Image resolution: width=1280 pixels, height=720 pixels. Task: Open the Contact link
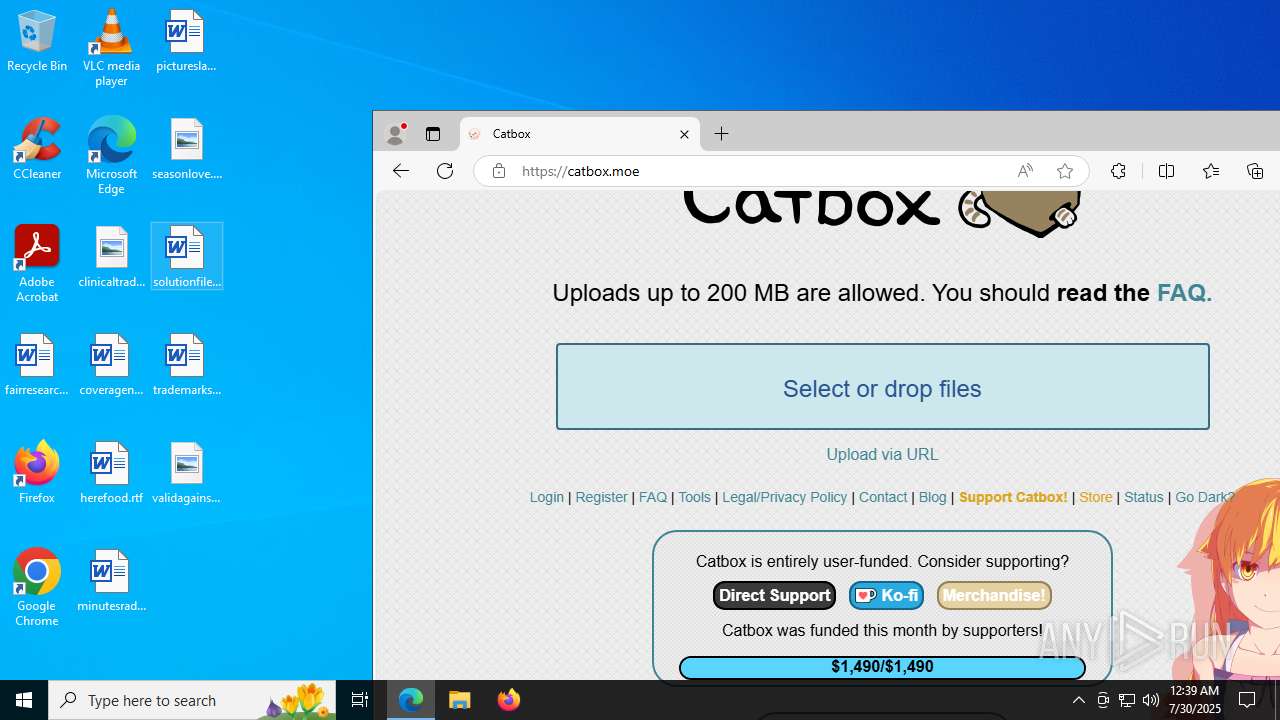coord(883,497)
